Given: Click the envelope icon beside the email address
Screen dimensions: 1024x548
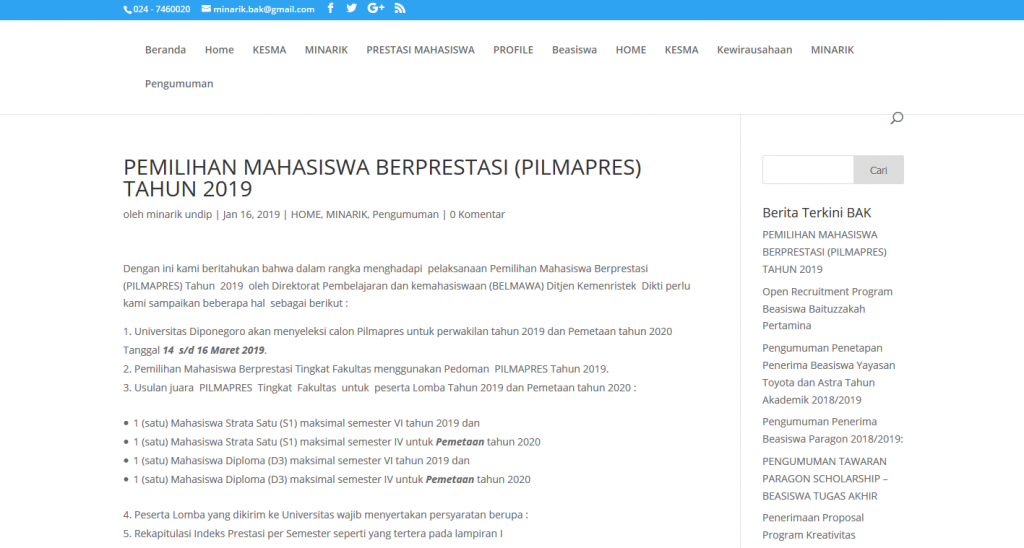Looking at the screenshot, I should click(206, 9).
